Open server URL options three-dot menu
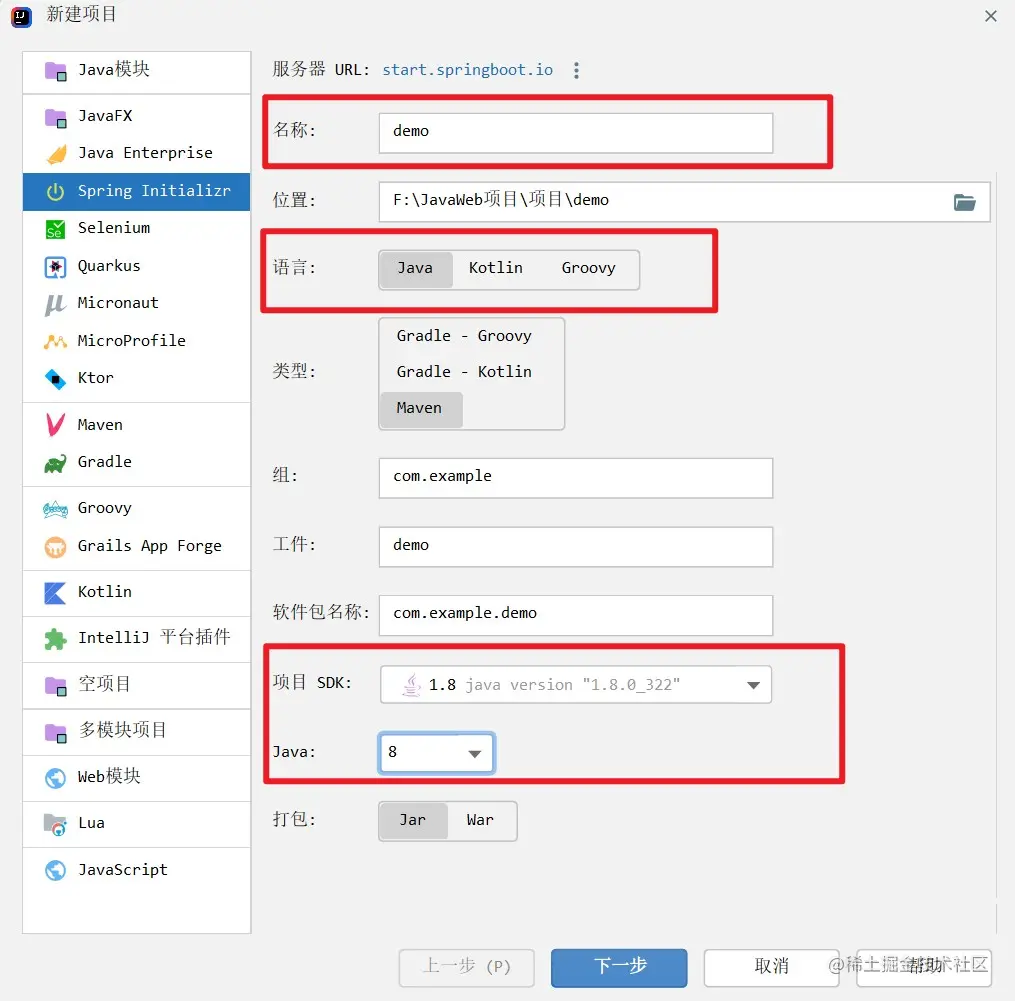The width and height of the screenshot is (1015, 1001). [x=576, y=70]
